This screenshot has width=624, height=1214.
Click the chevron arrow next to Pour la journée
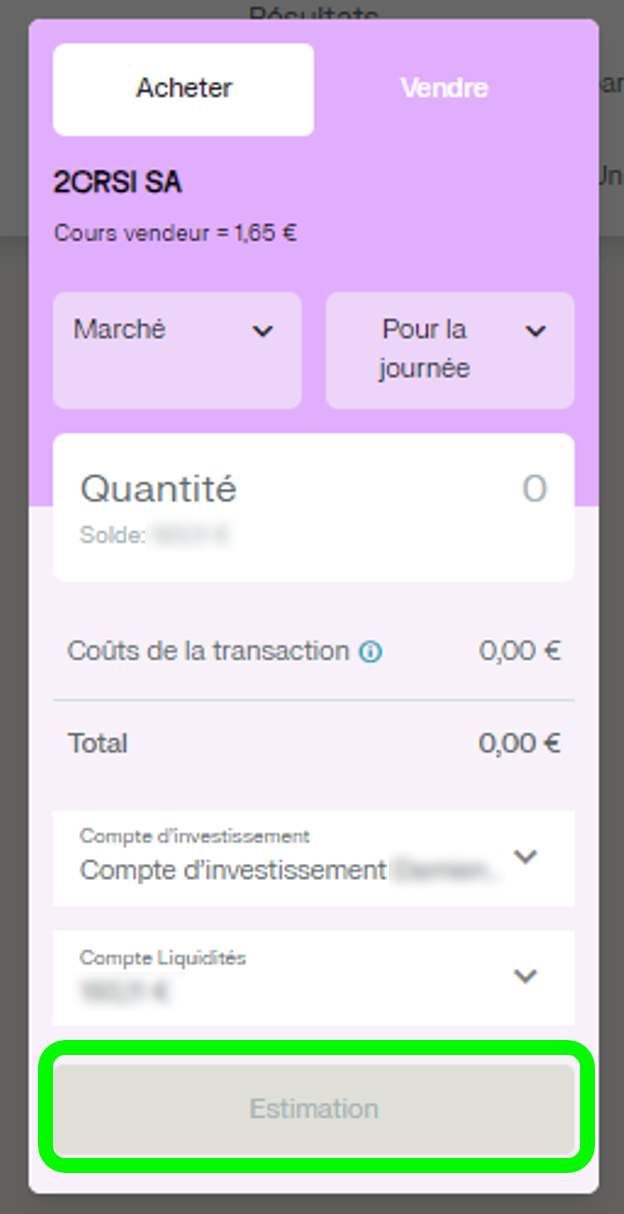(x=536, y=331)
